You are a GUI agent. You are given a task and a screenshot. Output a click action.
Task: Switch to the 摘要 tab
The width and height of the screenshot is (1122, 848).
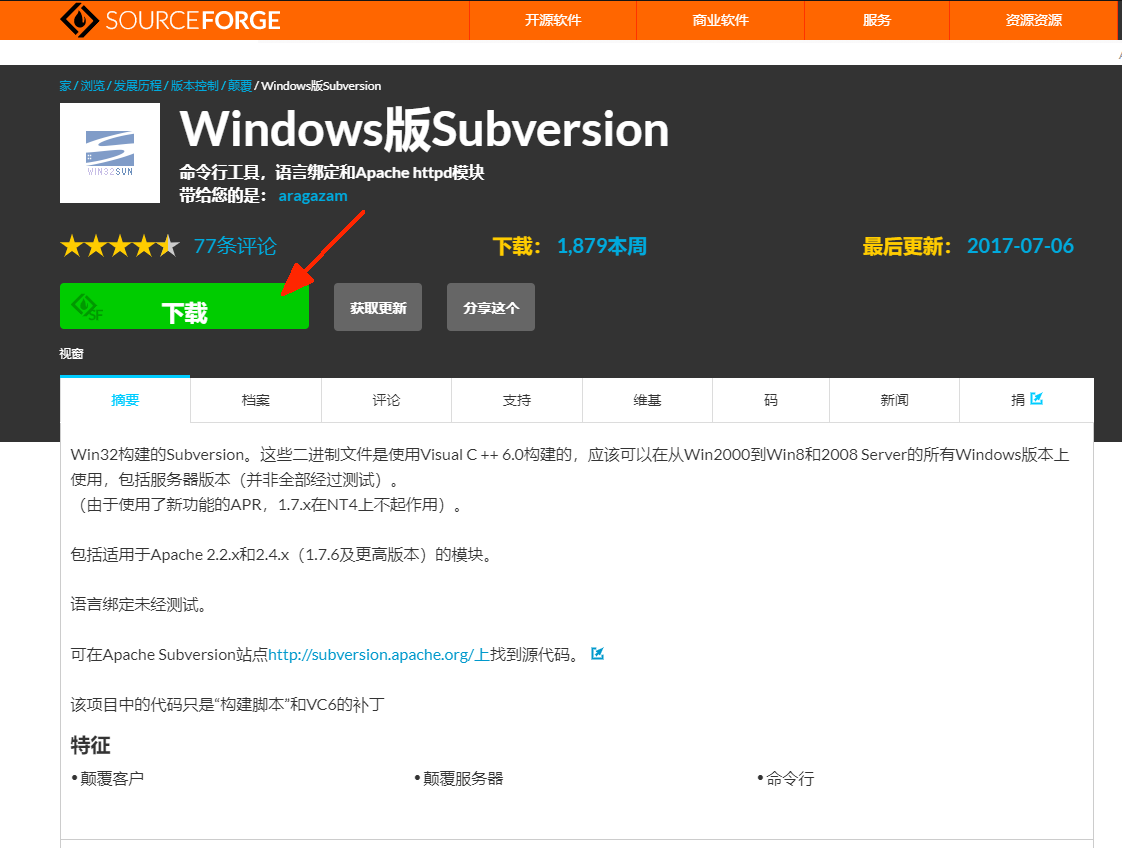(x=125, y=400)
